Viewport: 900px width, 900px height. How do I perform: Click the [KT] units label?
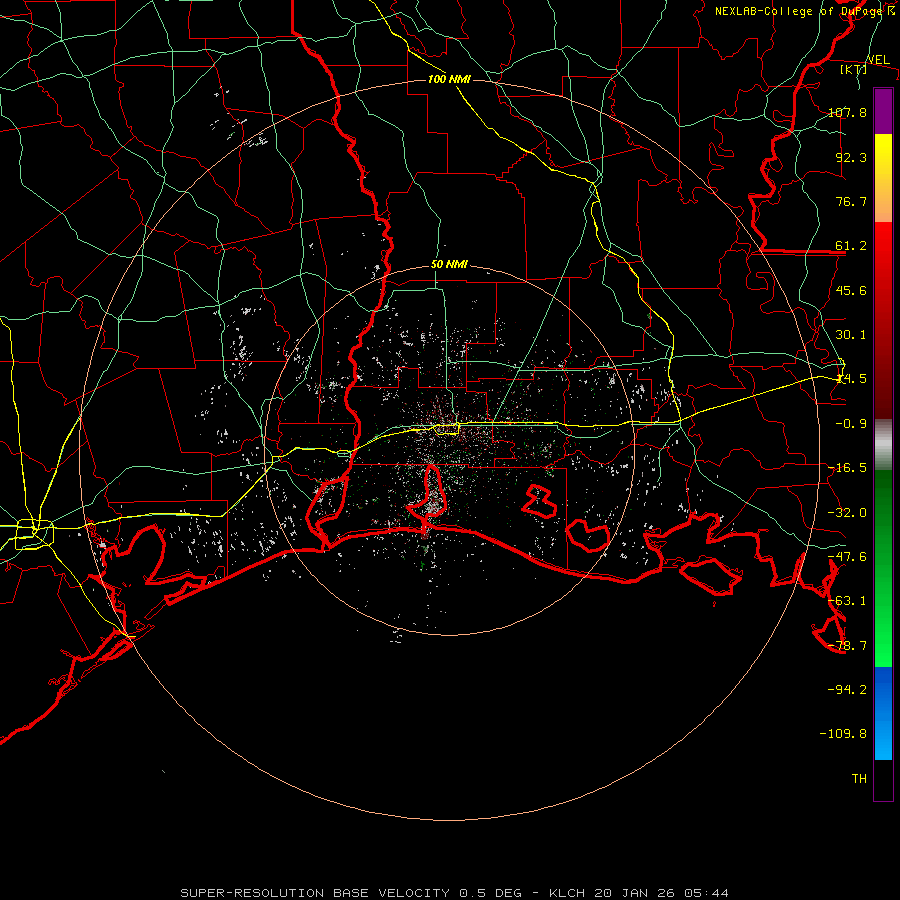tap(854, 69)
